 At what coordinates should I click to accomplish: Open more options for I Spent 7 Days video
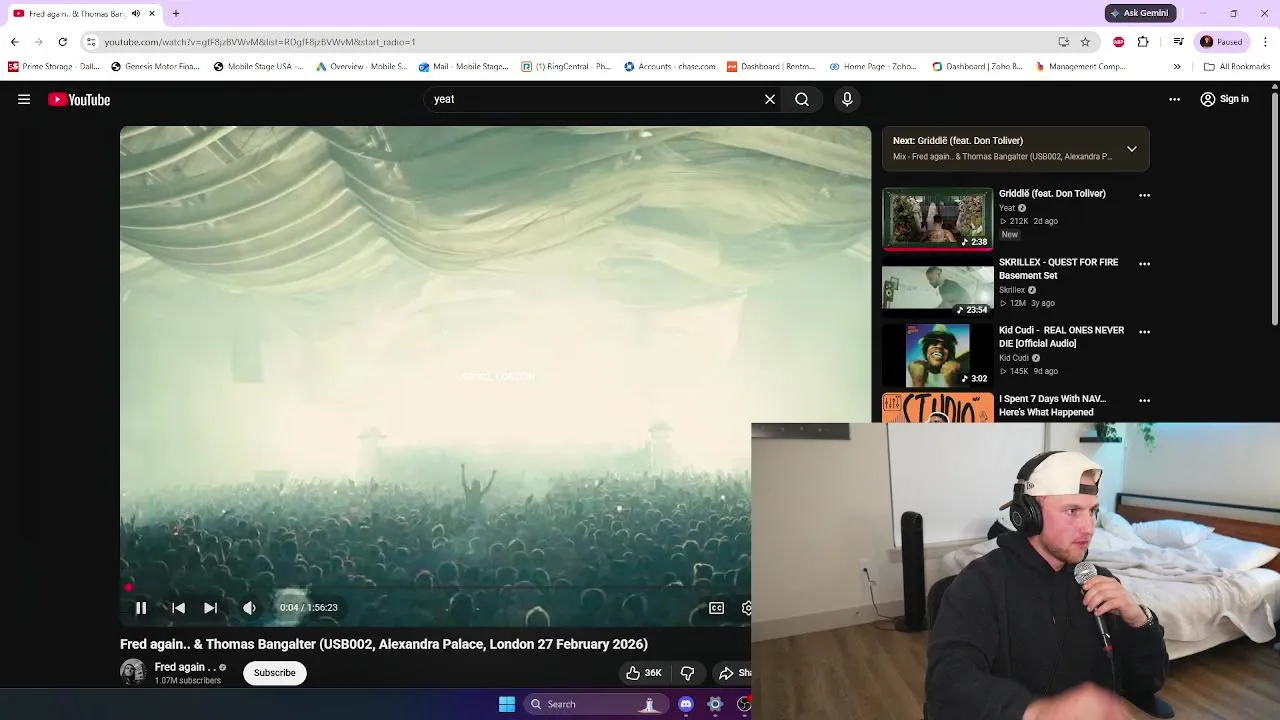[1145, 400]
